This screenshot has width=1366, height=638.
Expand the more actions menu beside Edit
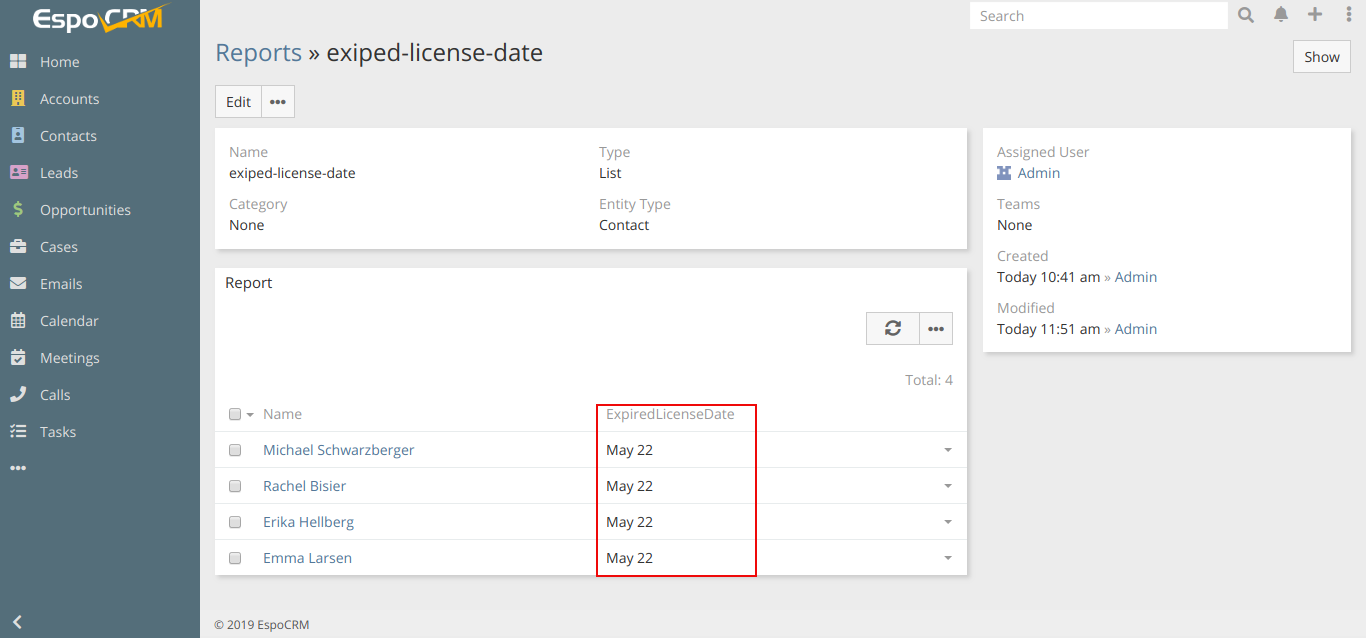(x=278, y=102)
